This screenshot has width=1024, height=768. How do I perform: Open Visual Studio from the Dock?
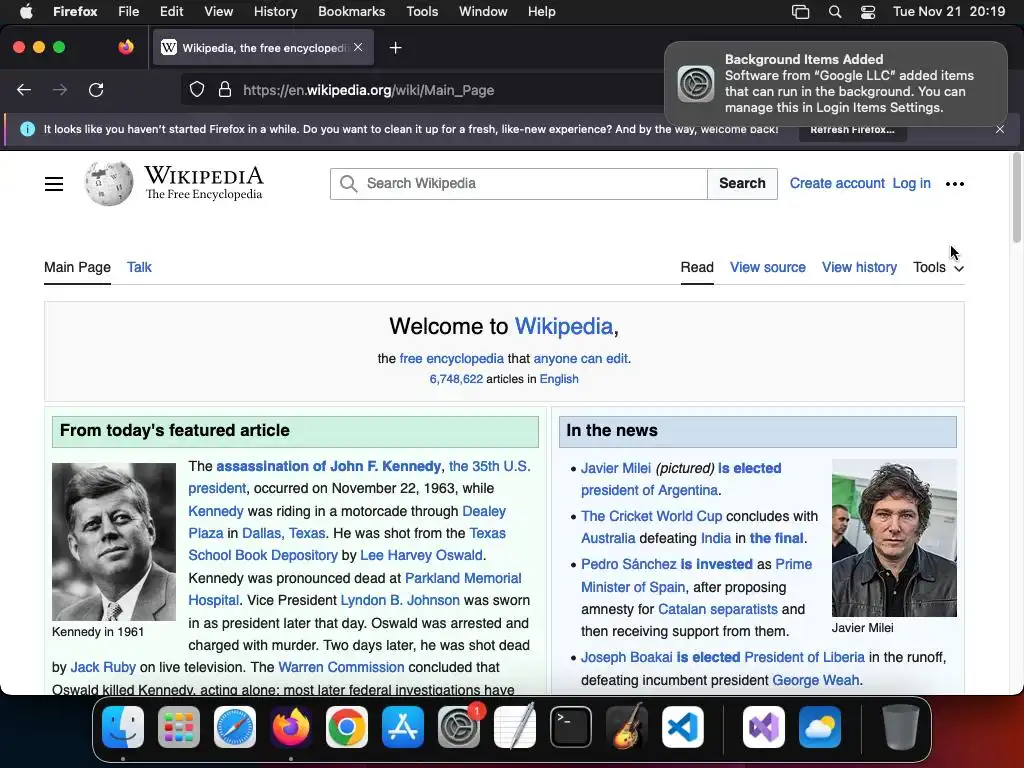click(x=764, y=727)
